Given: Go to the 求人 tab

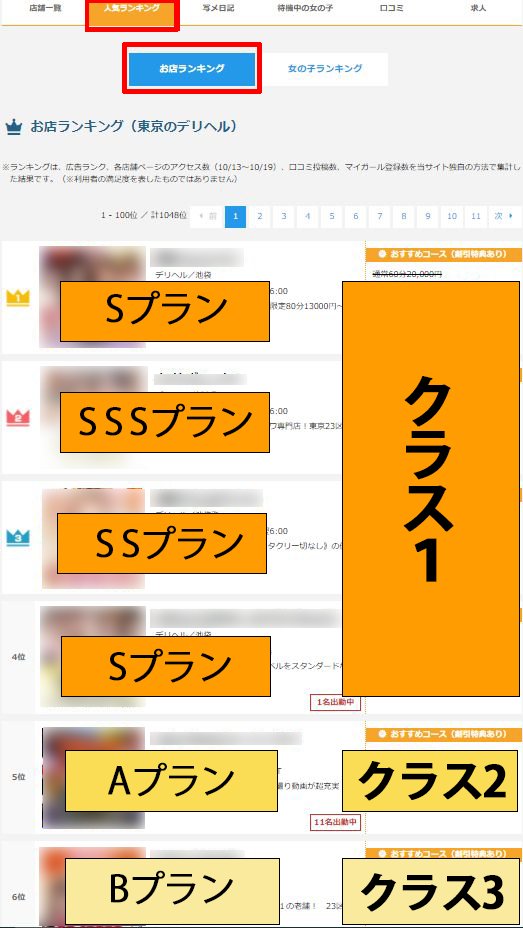Looking at the screenshot, I should (478, 9).
